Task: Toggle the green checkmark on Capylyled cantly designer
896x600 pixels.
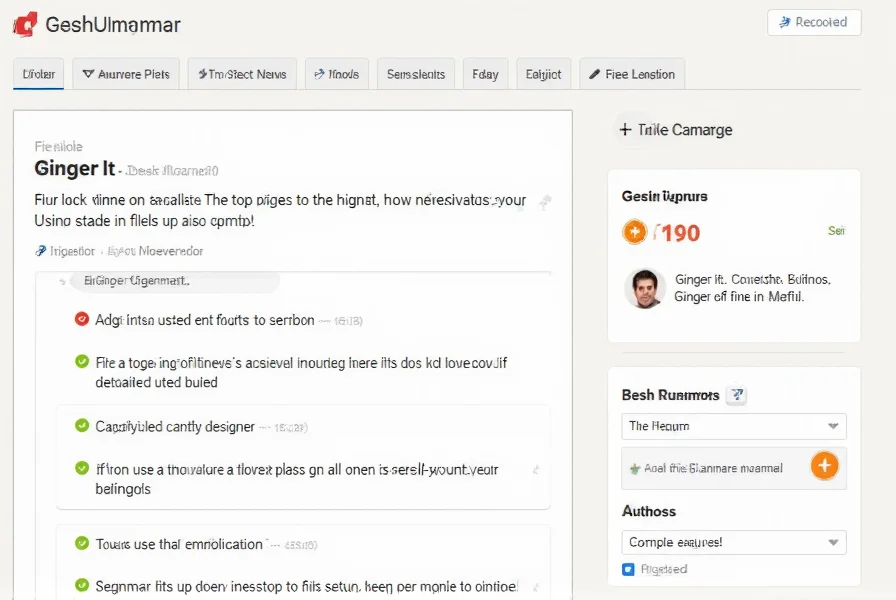Action: (82, 426)
